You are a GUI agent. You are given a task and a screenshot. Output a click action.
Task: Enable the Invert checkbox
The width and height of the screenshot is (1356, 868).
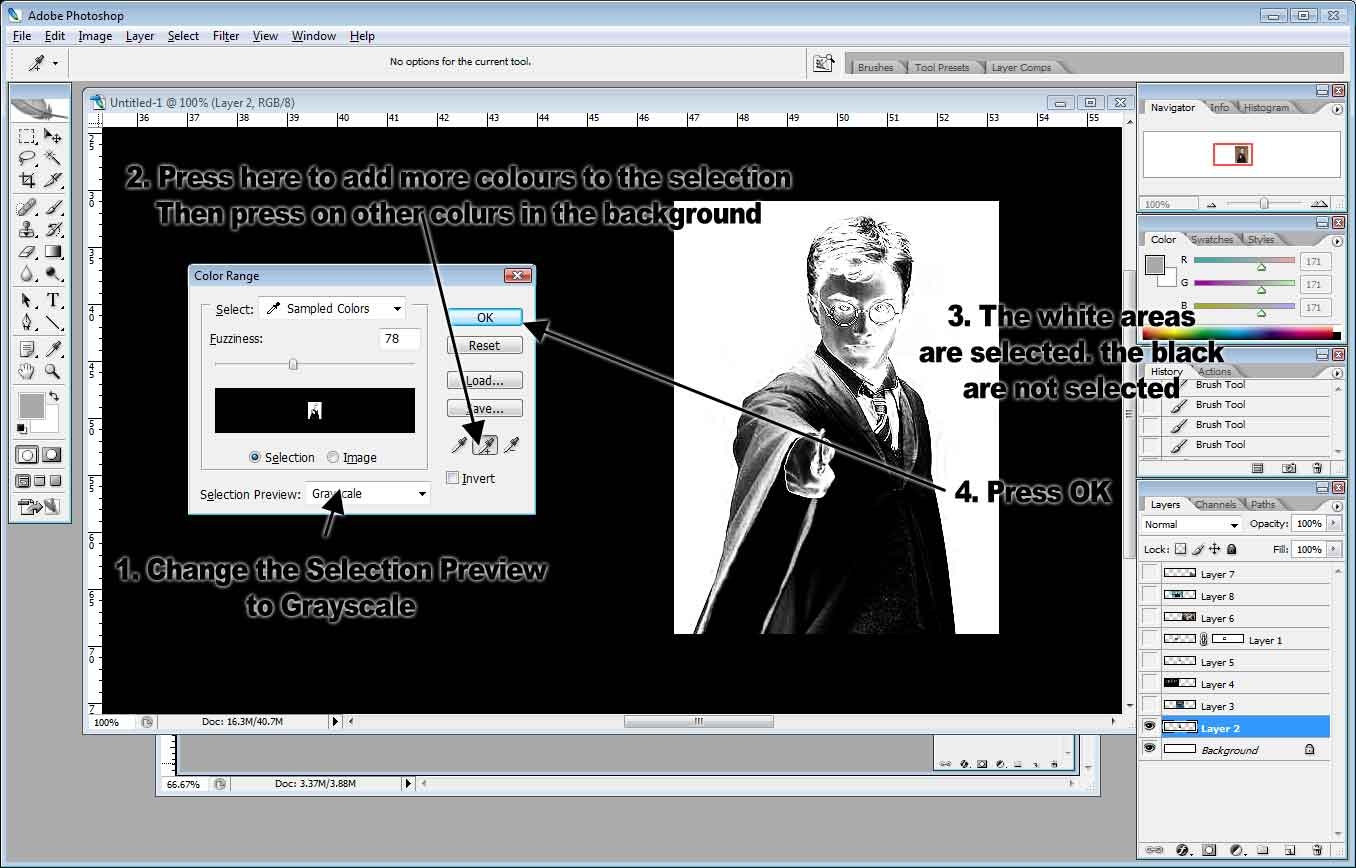coord(453,478)
